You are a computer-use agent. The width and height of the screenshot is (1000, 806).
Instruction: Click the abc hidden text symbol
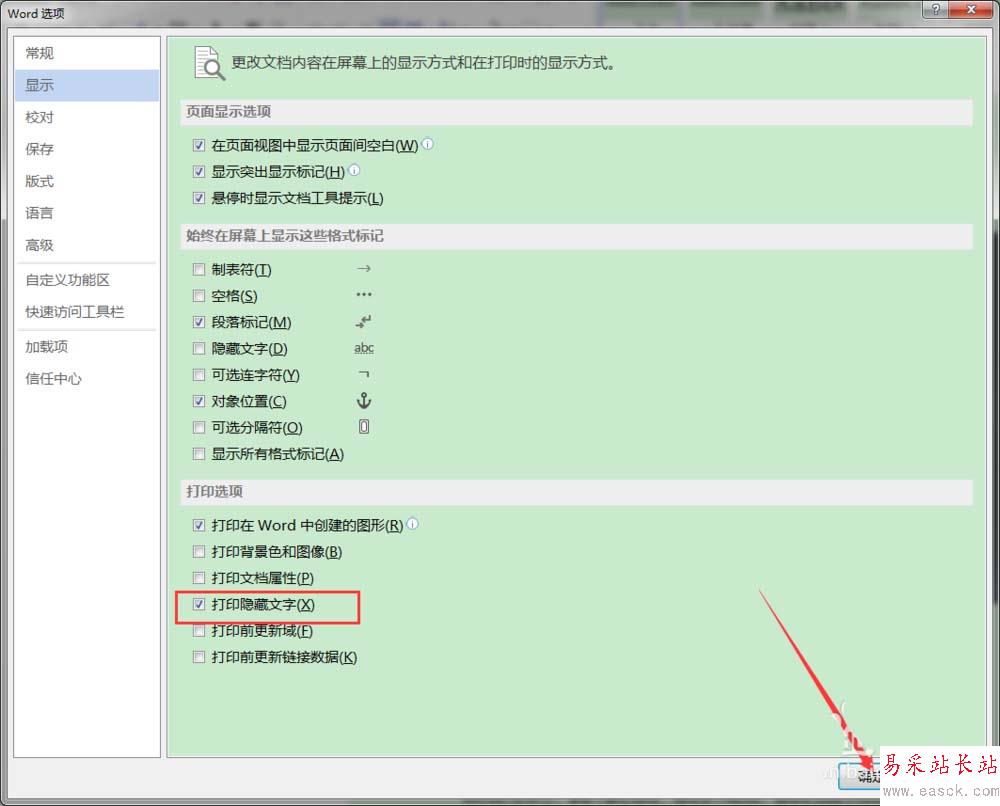click(364, 348)
